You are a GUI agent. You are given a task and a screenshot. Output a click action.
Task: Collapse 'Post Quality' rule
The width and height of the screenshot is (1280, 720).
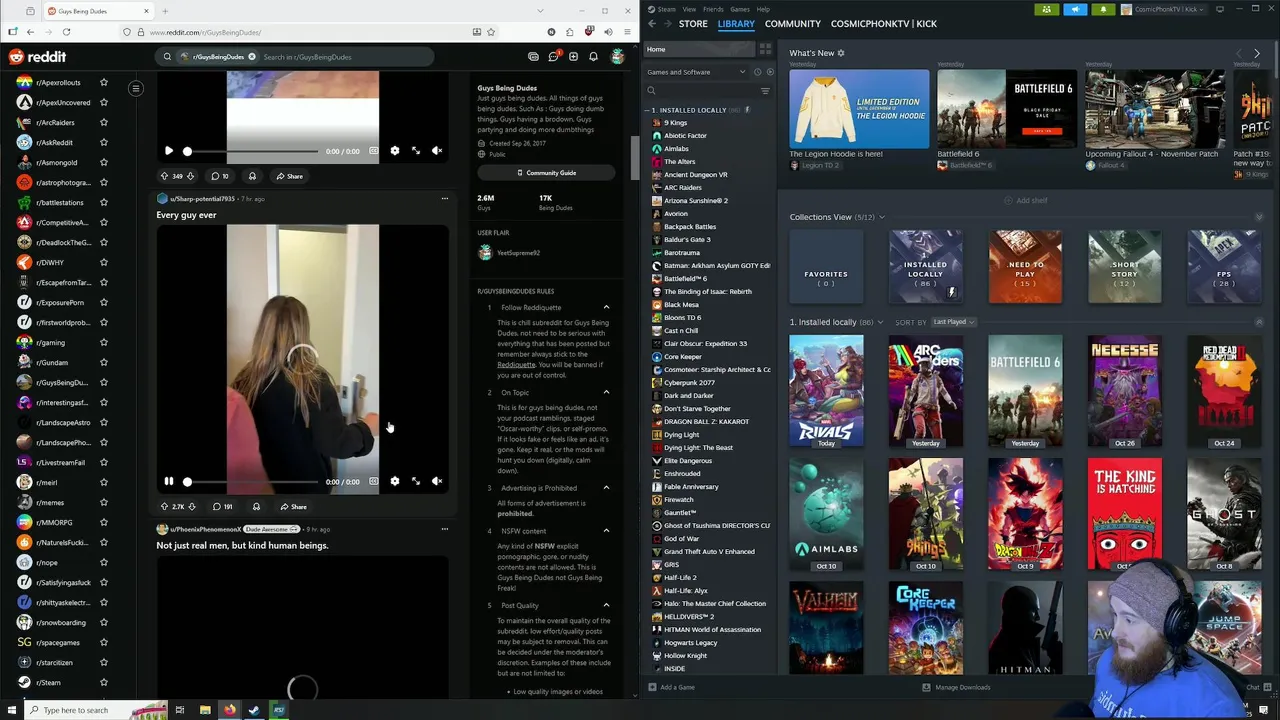(606, 605)
